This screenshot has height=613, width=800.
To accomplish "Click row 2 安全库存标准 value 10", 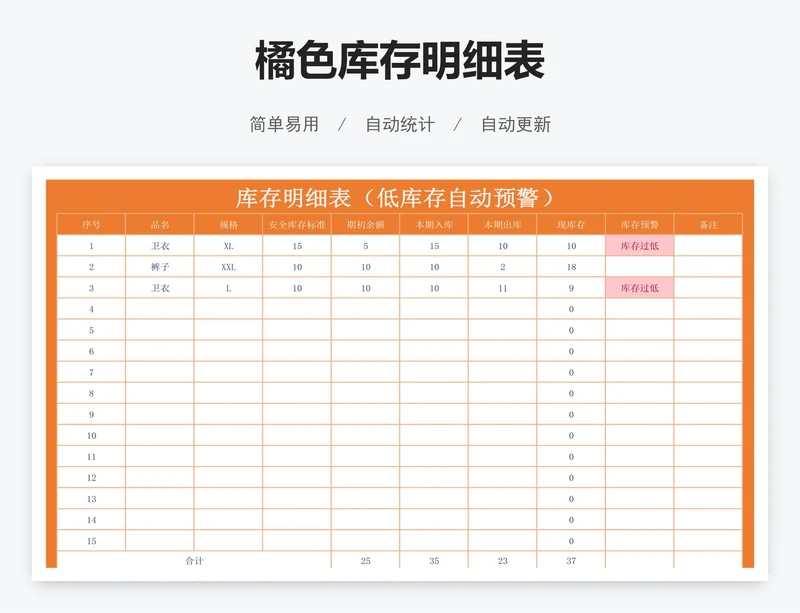I will click(x=297, y=267).
